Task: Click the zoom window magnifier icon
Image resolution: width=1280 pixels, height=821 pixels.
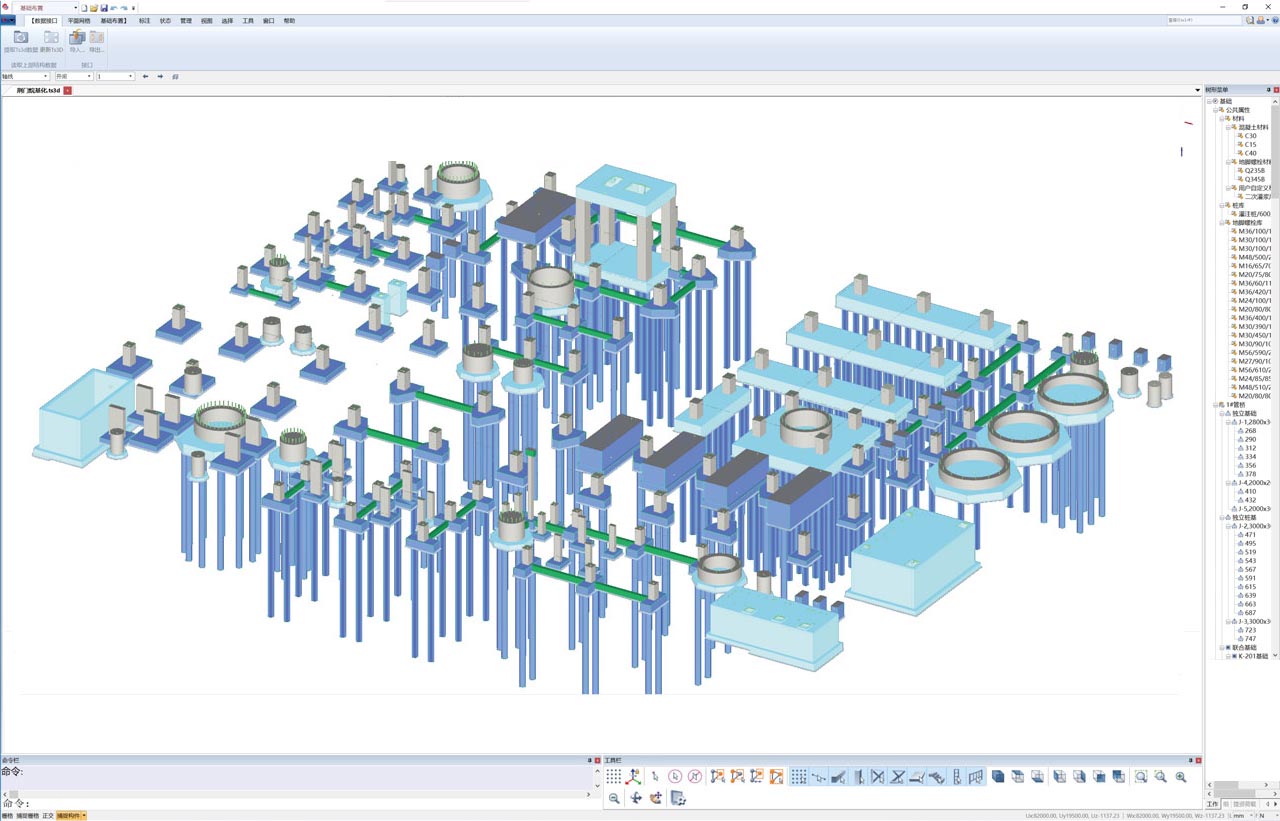Action: click(x=1141, y=777)
